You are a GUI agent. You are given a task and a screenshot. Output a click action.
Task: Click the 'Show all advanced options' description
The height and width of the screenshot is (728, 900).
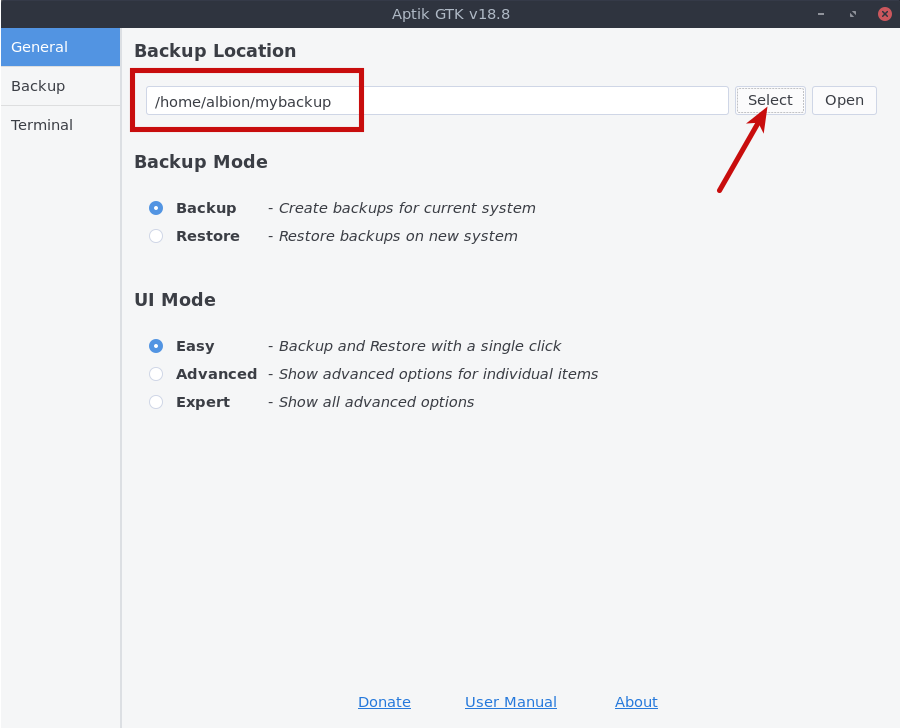tap(370, 402)
